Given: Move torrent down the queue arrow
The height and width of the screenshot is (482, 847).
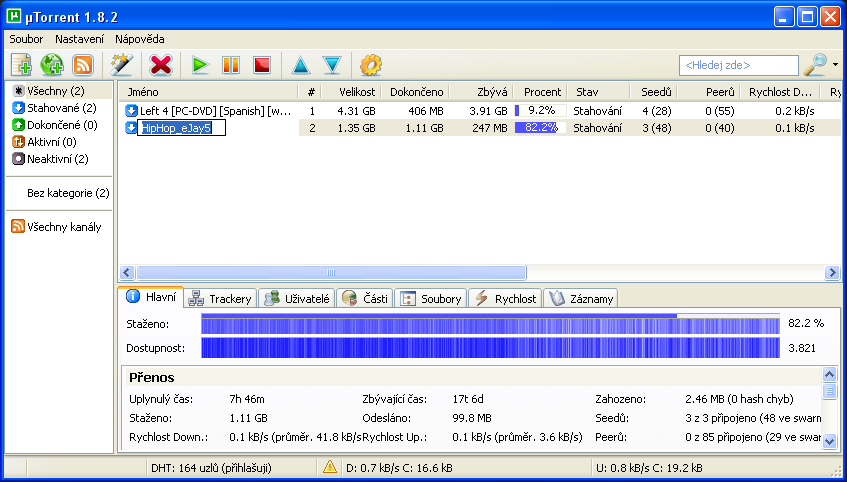Looking at the screenshot, I should pyautogui.click(x=332, y=65).
